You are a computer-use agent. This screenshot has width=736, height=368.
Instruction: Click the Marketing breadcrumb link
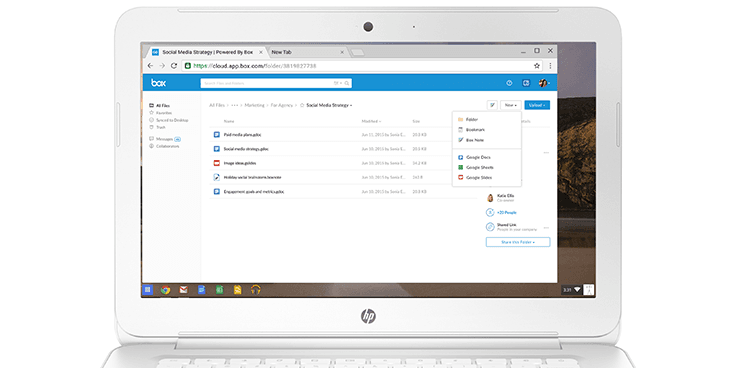[x=254, y=105]
